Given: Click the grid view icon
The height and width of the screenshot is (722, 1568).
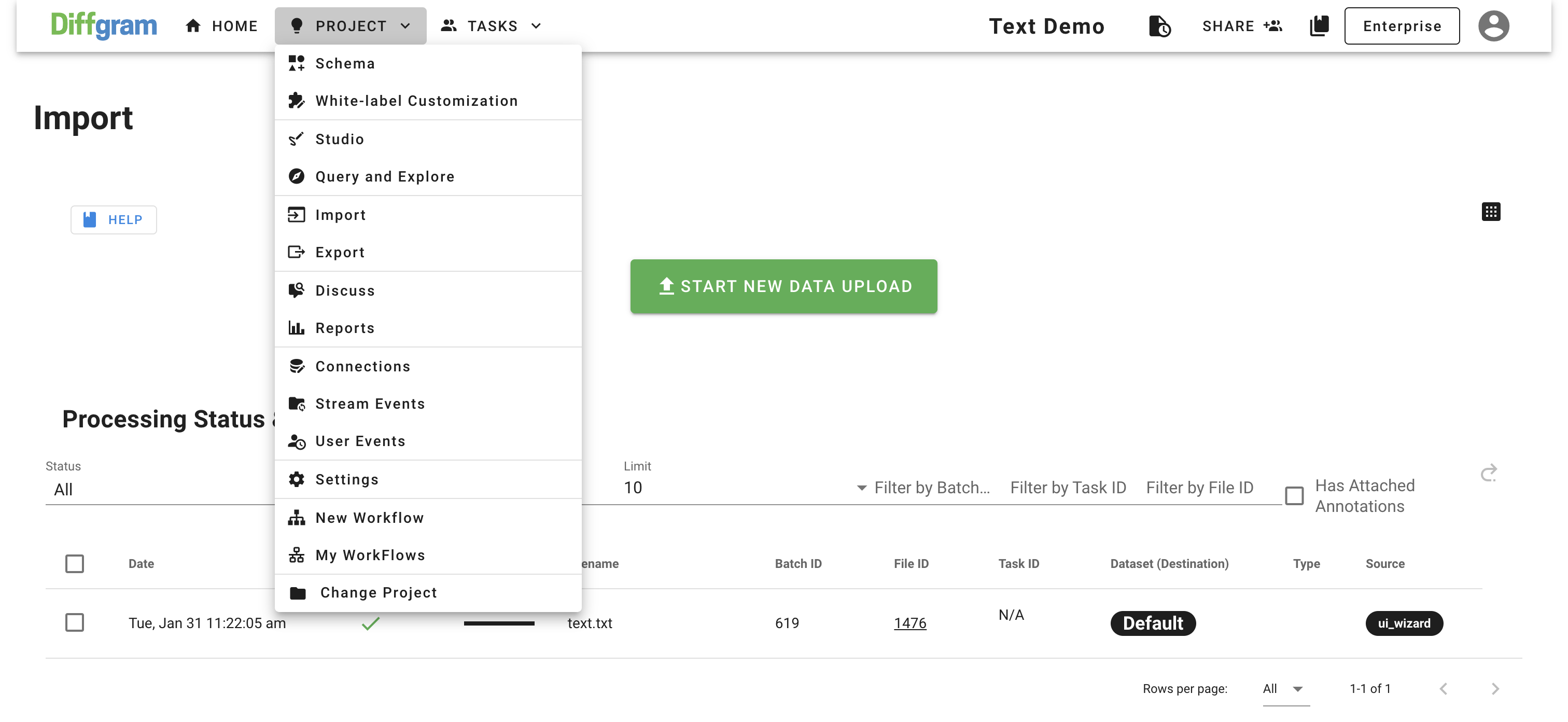Looking at the screenshot, I should 1490,212.
